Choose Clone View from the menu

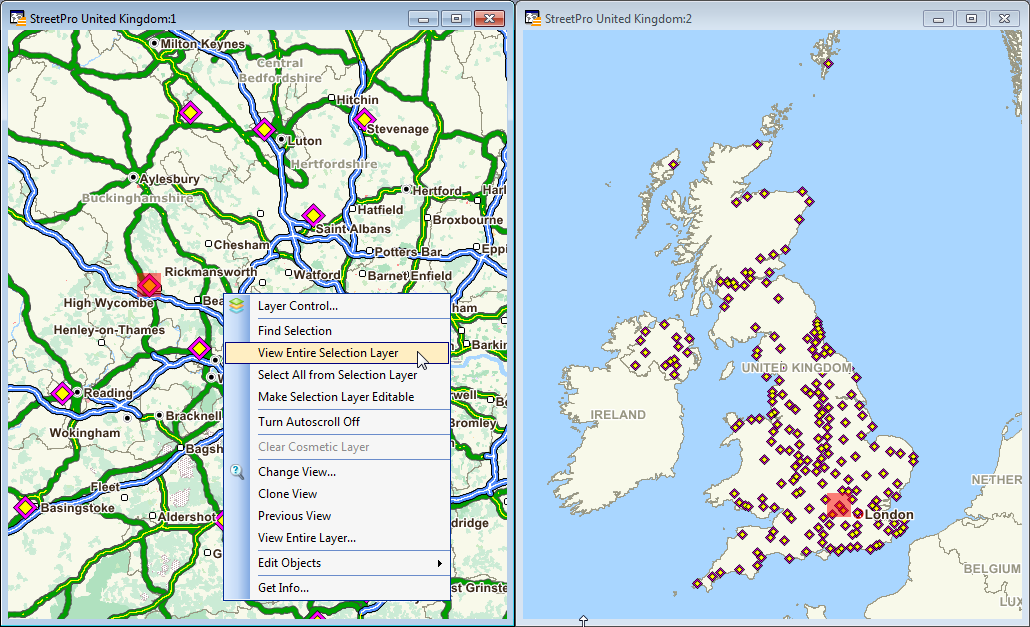click(337, 494)
